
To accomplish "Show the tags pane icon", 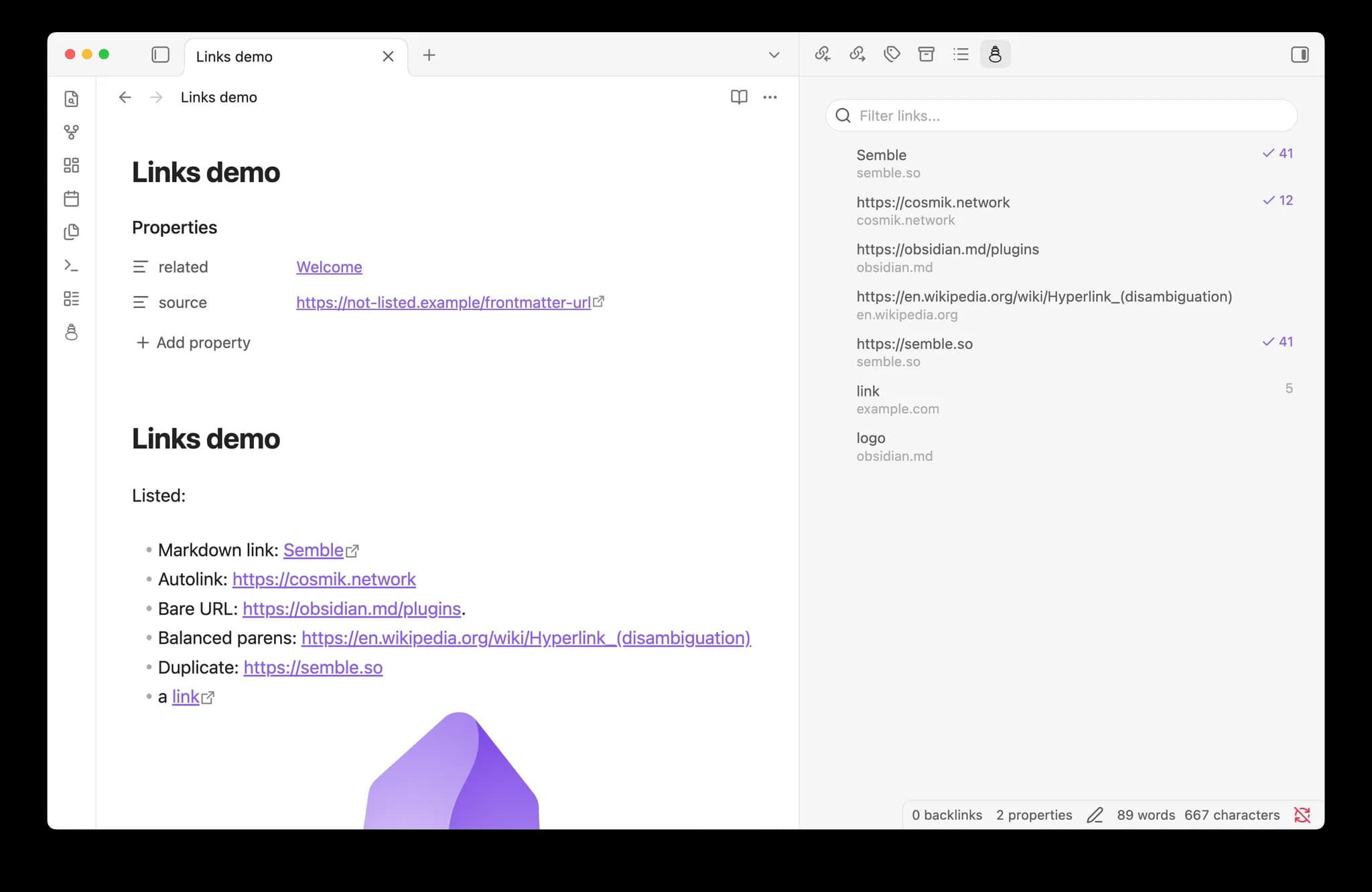I will click(892, 54).
